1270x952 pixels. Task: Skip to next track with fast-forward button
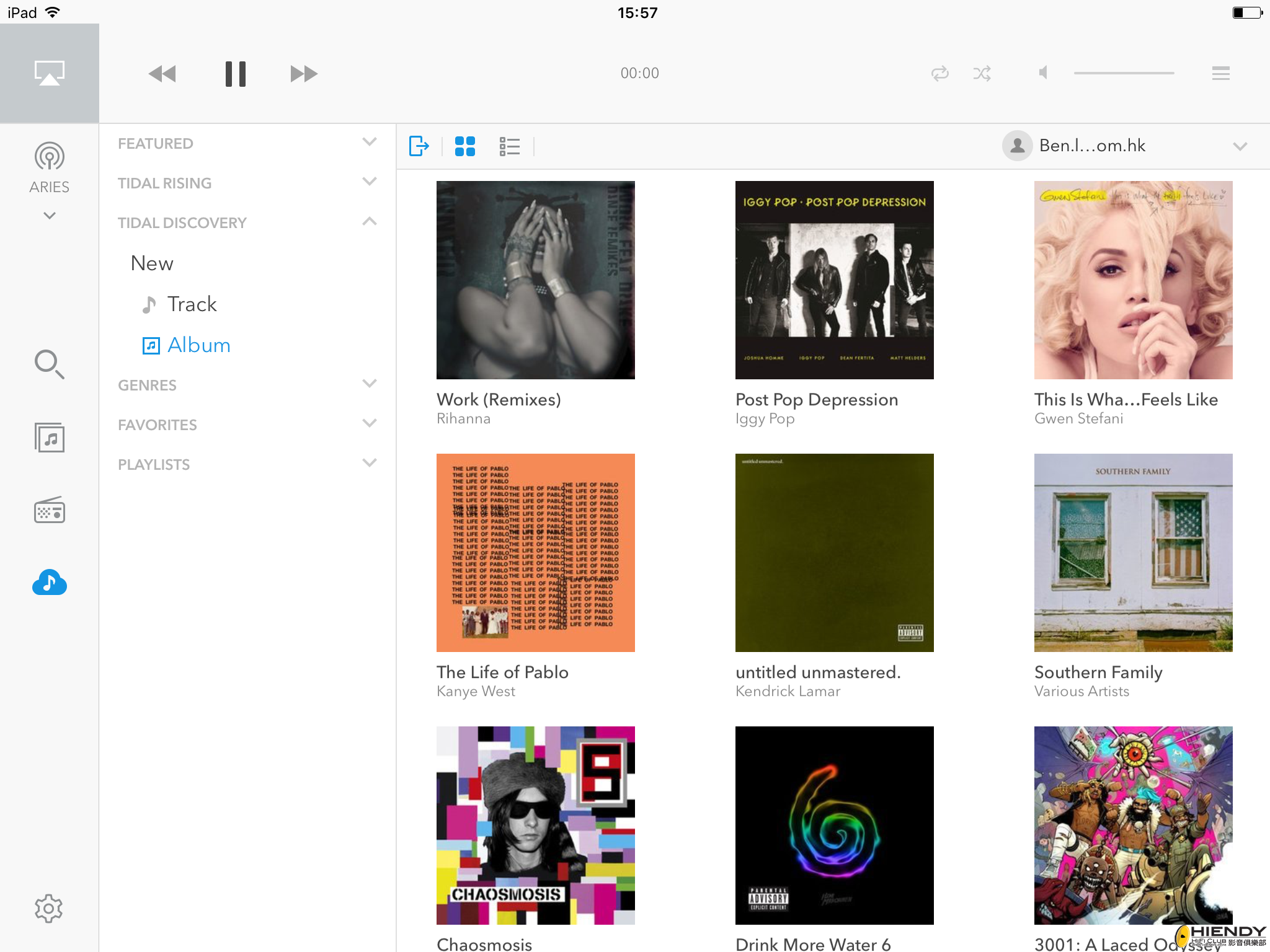tap(304, 74)
